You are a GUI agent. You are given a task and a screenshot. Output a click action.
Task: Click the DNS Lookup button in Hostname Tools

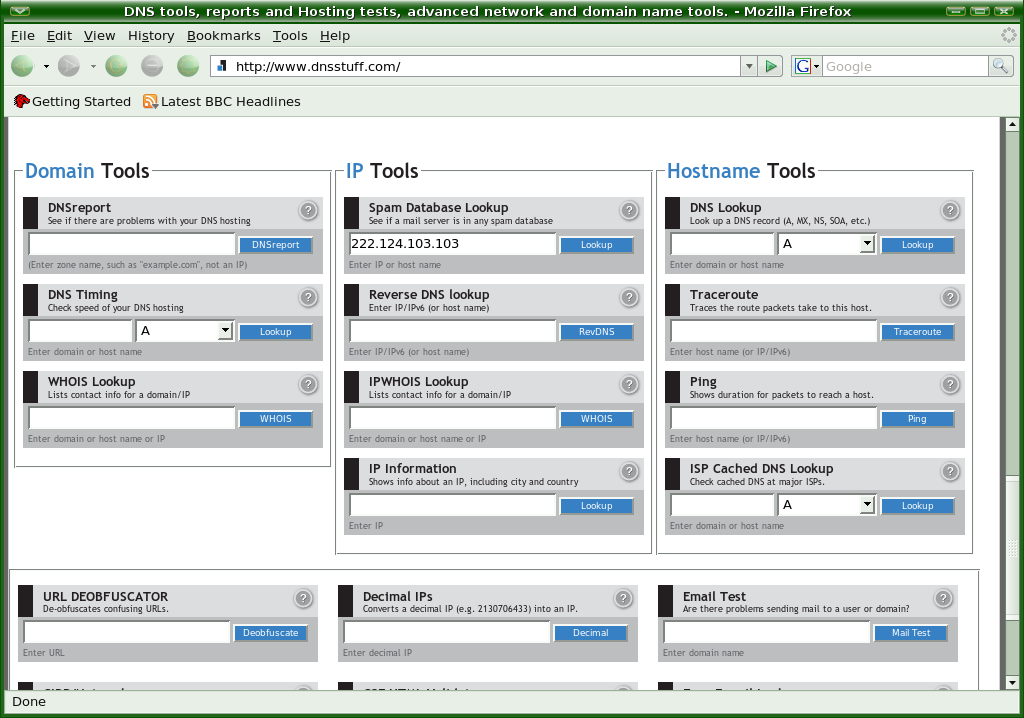click(918, 244)
